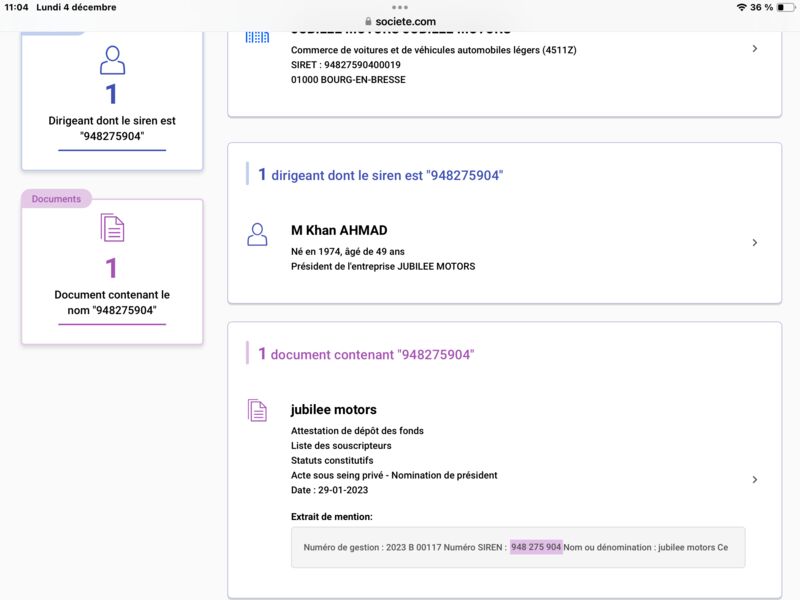Click 'Commerce de voitures et de véhicules automobiles légers' text
800x600 pixels.
(434, 50)
